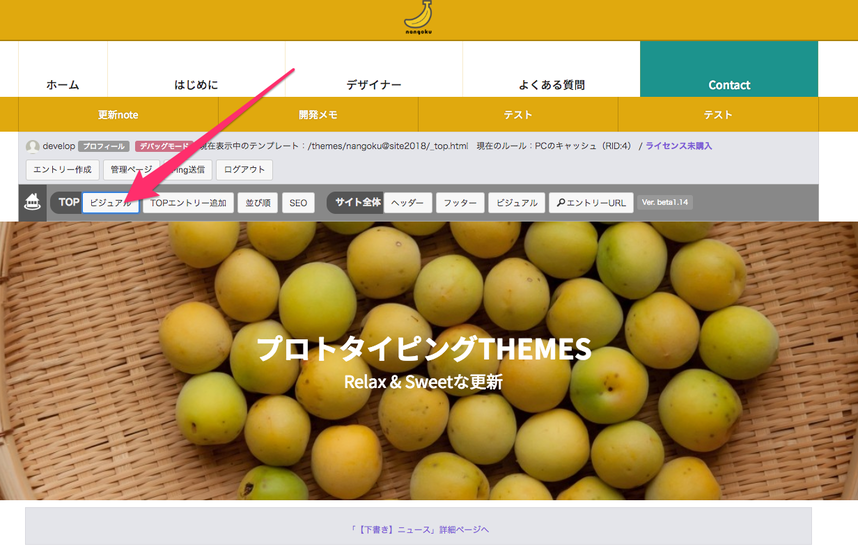Go to the デザイナー page

click(374, 85)
